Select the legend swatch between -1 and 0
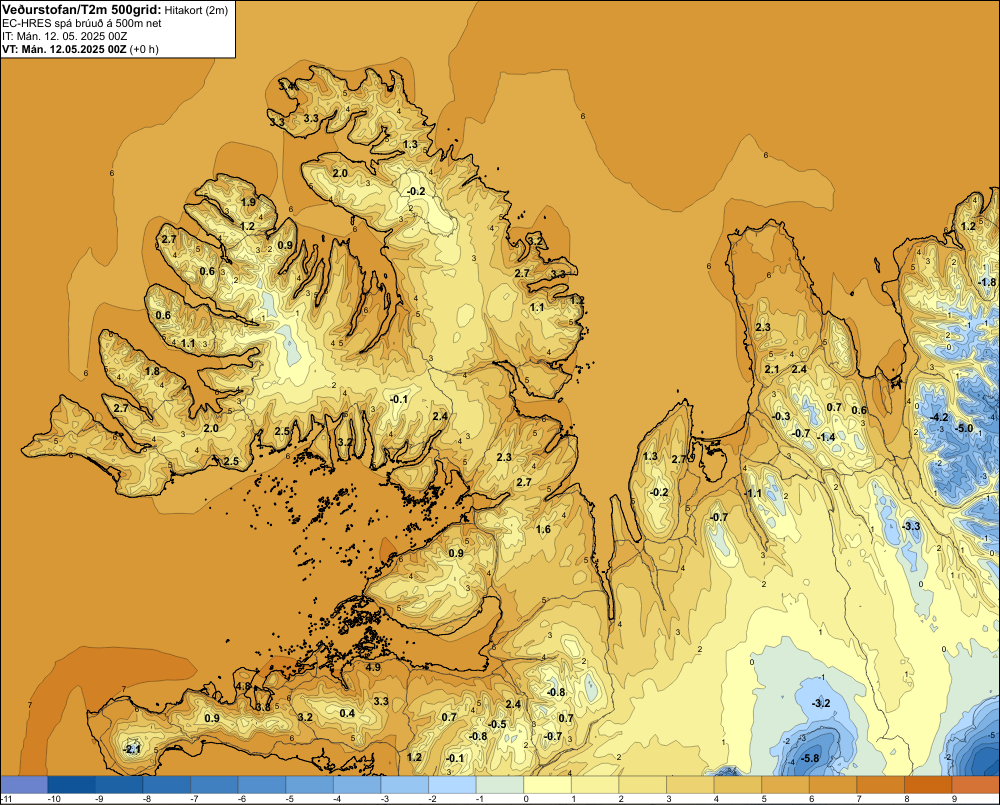 point(500,785)
